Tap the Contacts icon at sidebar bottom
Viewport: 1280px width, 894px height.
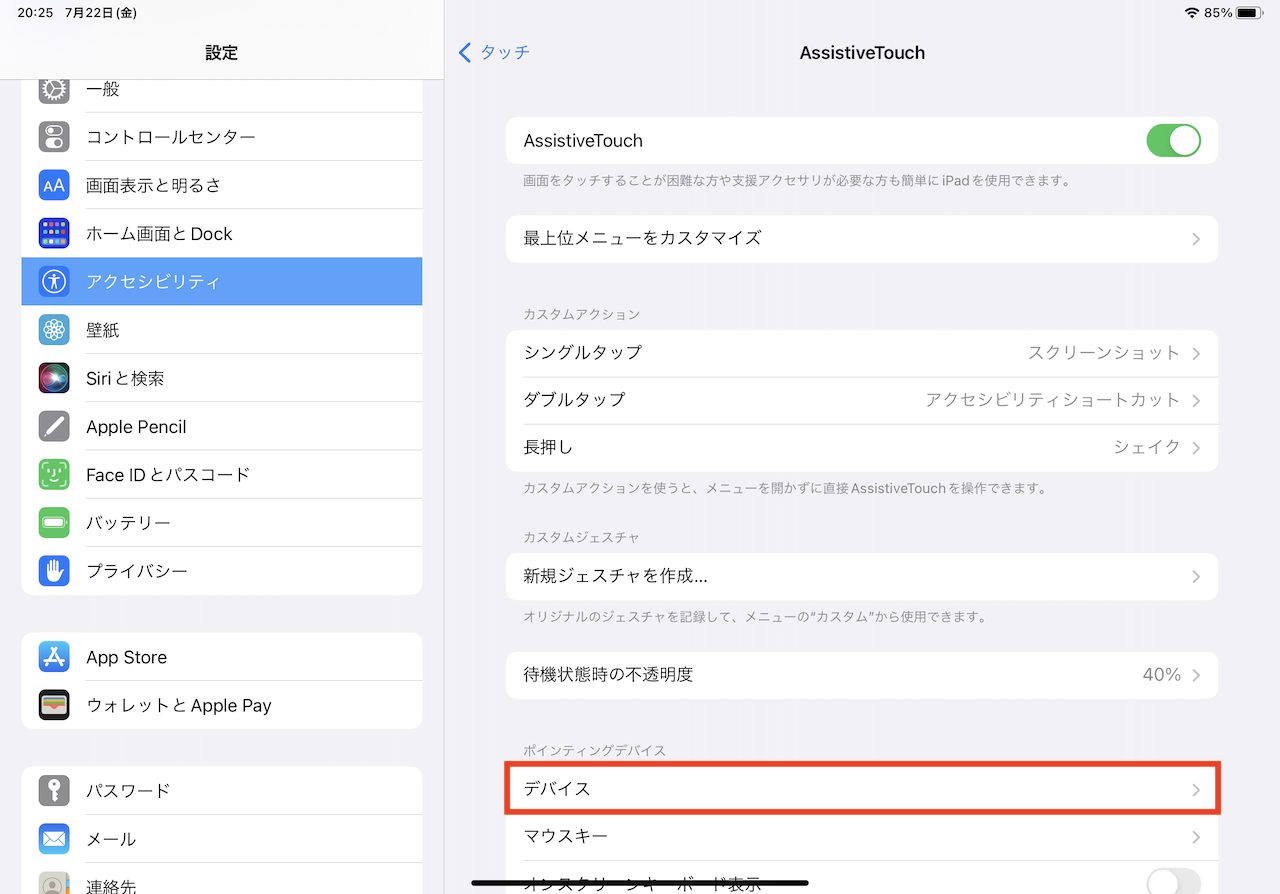(54, 882)
